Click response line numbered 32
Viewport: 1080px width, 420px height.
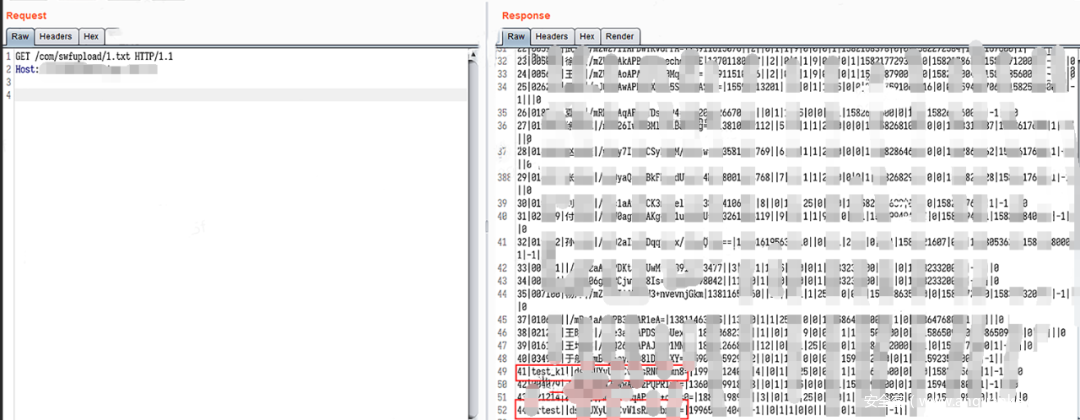coord(700,61)
